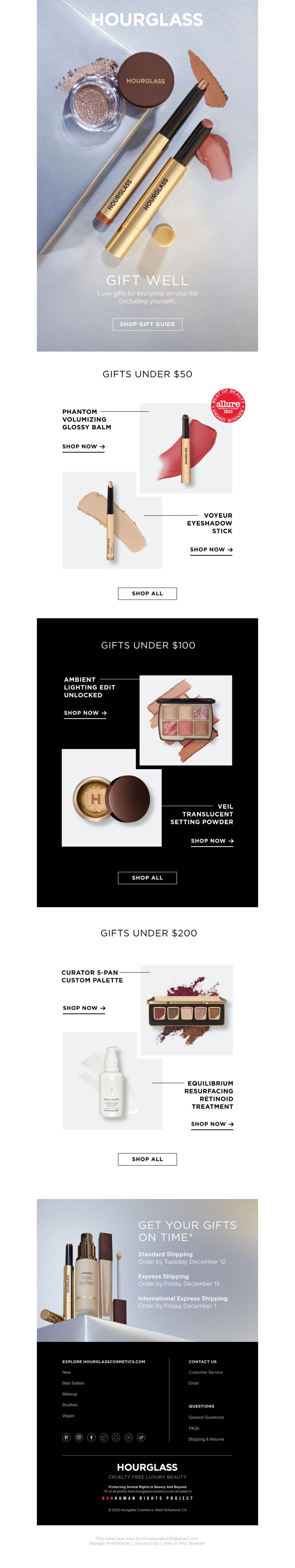Open the Facebook social icon
The height and width of the screenshot is (1568, 295).
click(x=91, y=1437)
